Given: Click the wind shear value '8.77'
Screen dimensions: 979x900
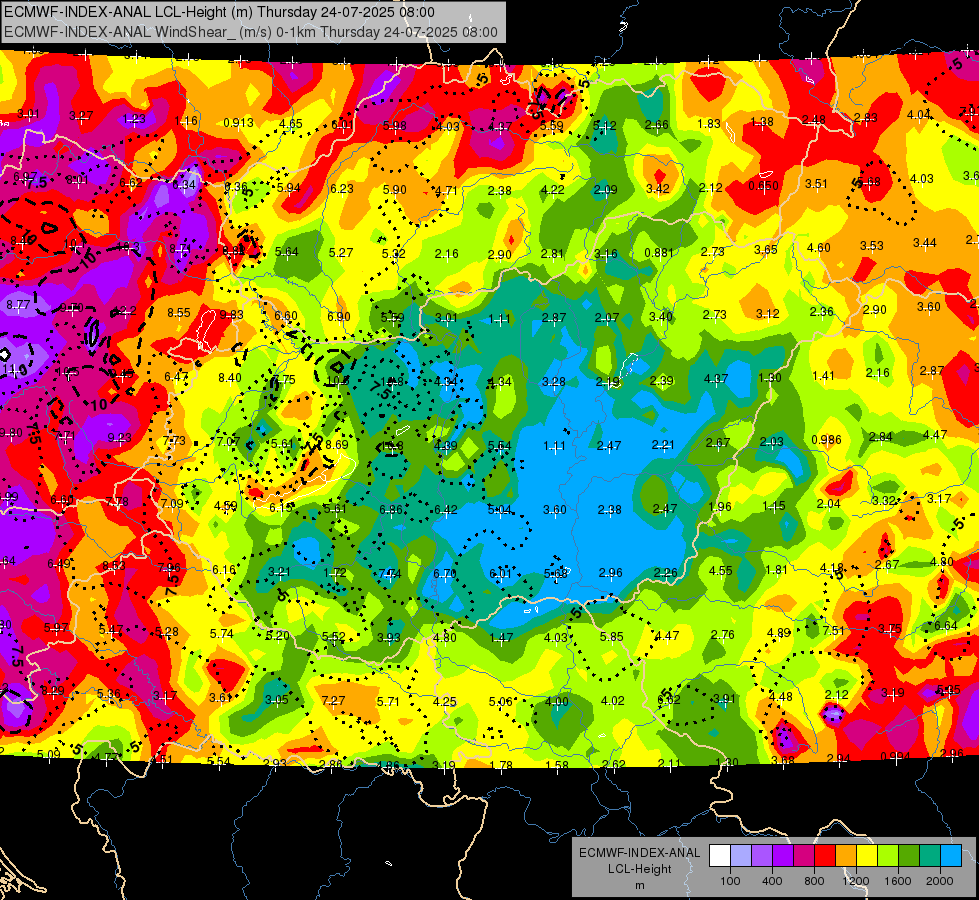Looking at the screenshot, I should point(18,305).
